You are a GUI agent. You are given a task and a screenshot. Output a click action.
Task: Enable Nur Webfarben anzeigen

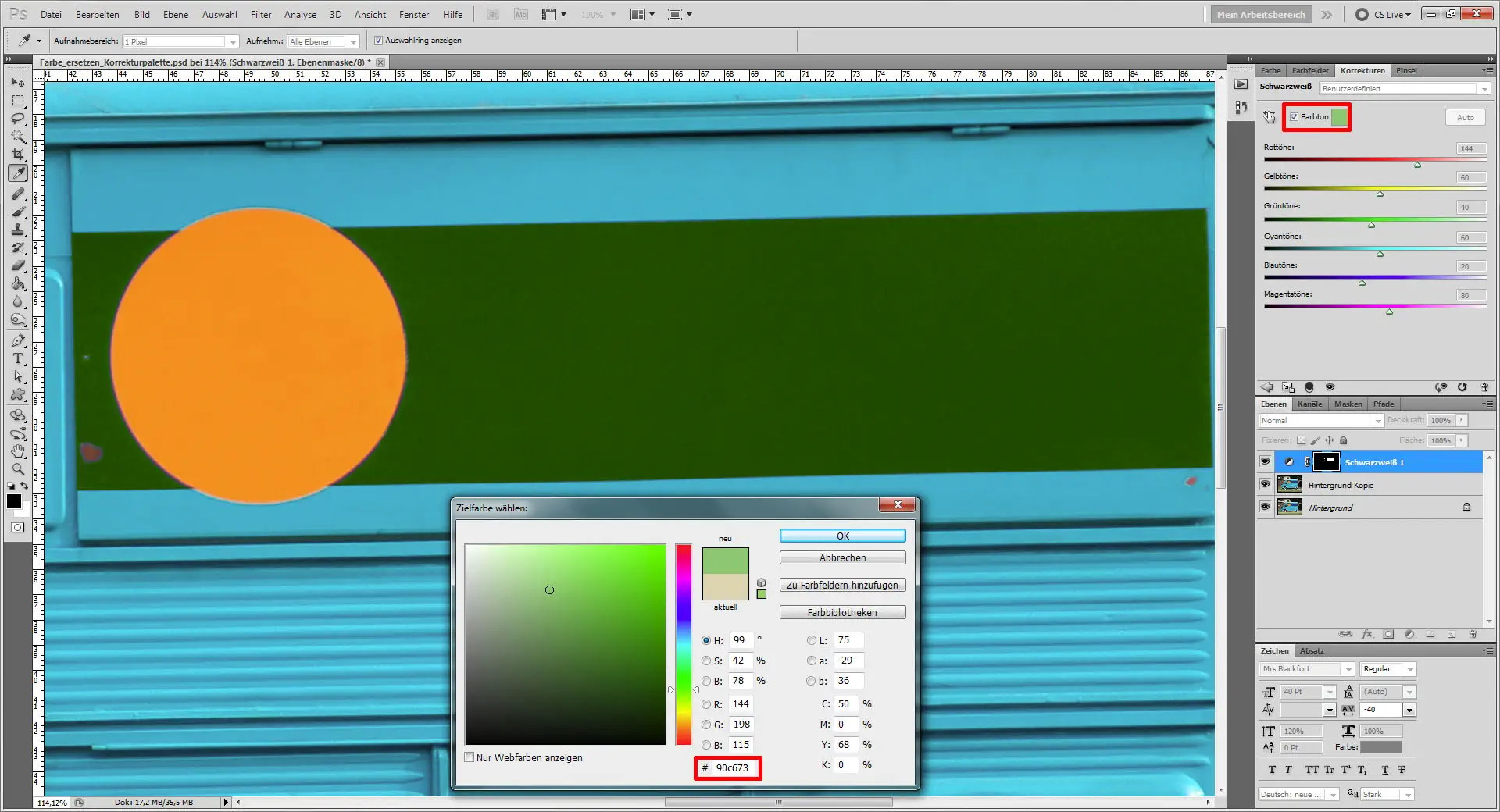click(470, 758)
